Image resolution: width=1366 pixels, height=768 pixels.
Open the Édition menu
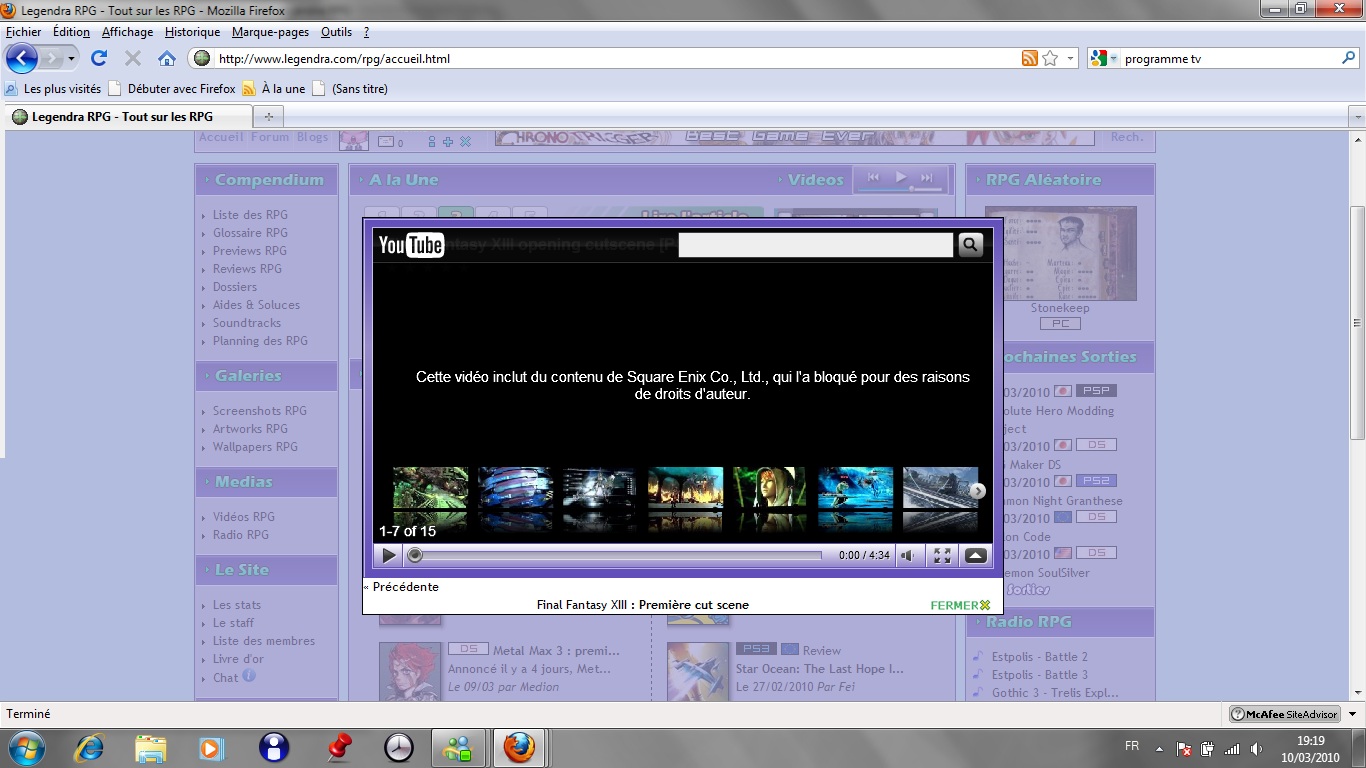coord(71,32)
